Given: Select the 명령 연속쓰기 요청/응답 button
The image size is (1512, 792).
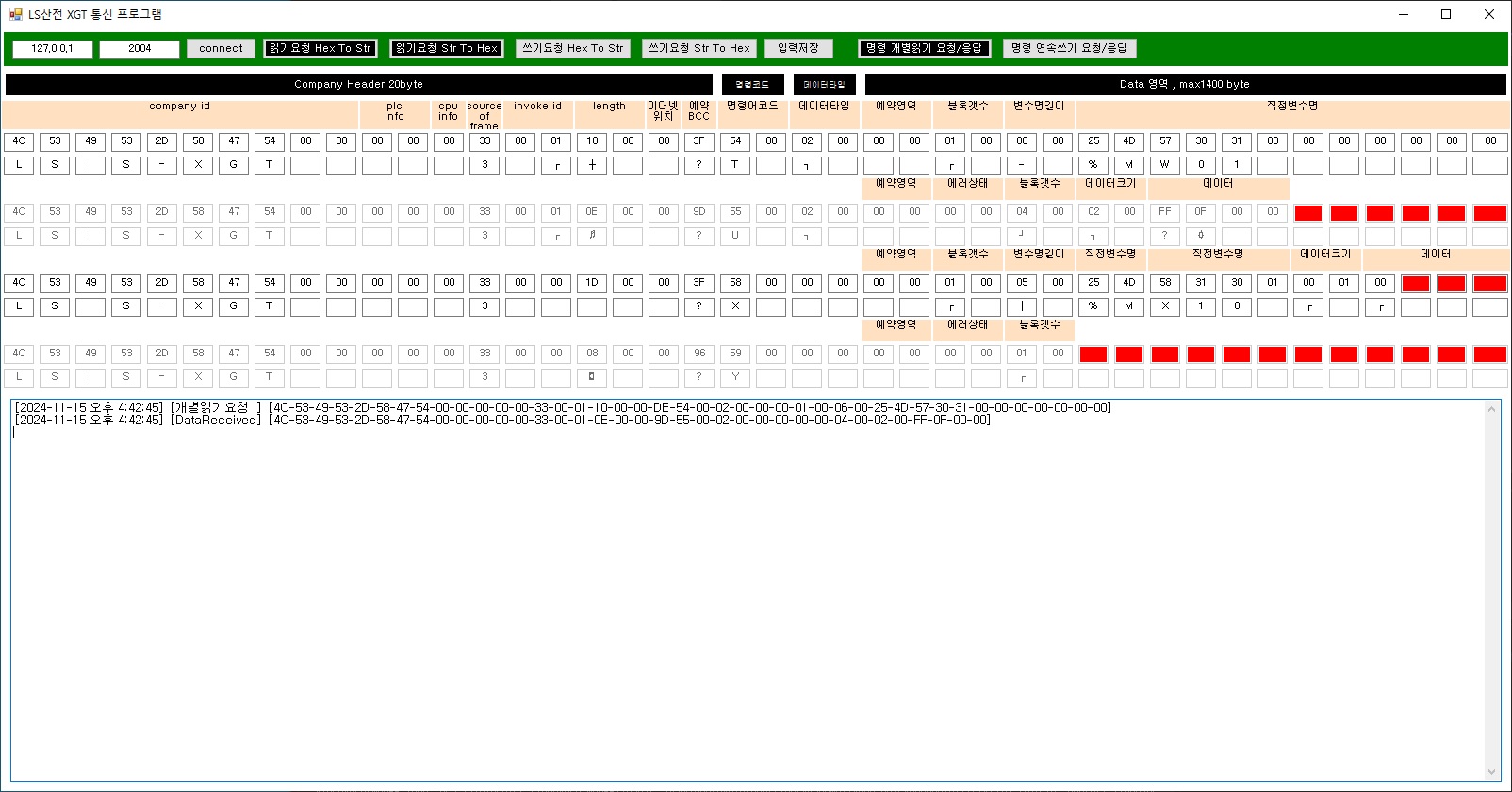Looking at the screenshot, I should [1069, 48].
